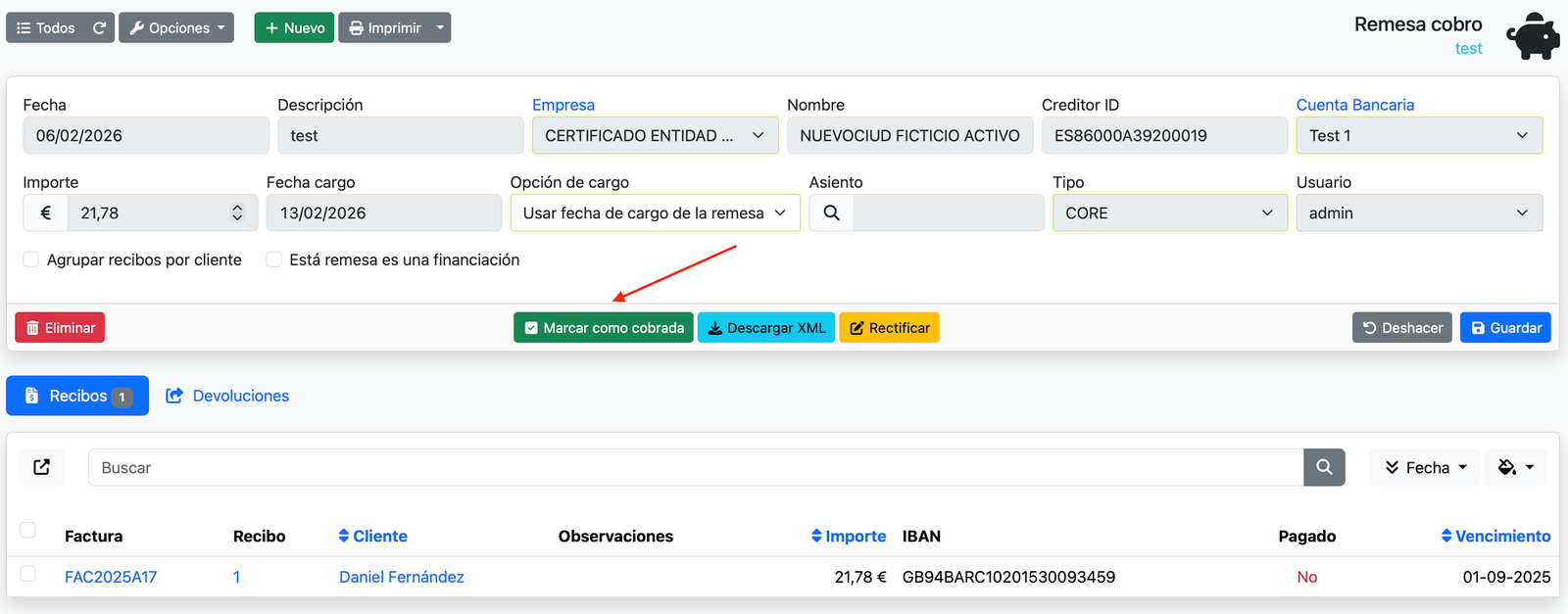Open the Fecha sort dropdown
1568x614 pixels.
1425,467
